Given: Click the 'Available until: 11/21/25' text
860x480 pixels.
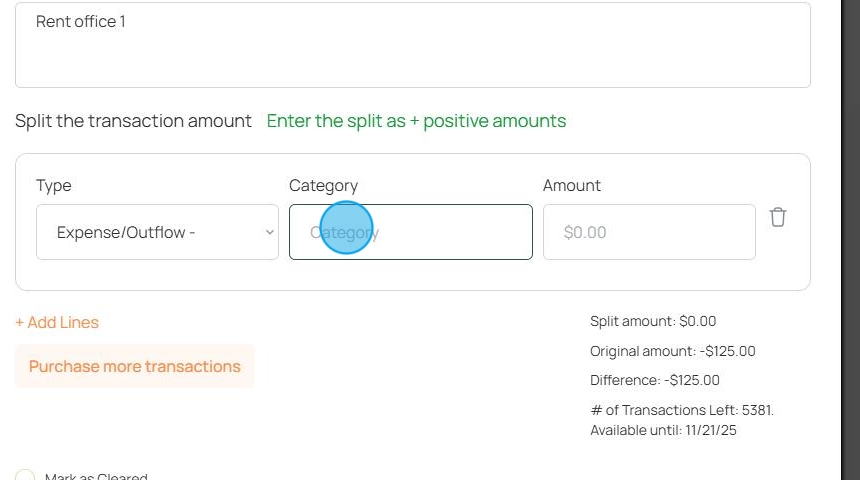Looking at the screenshot, I should 663,430.
